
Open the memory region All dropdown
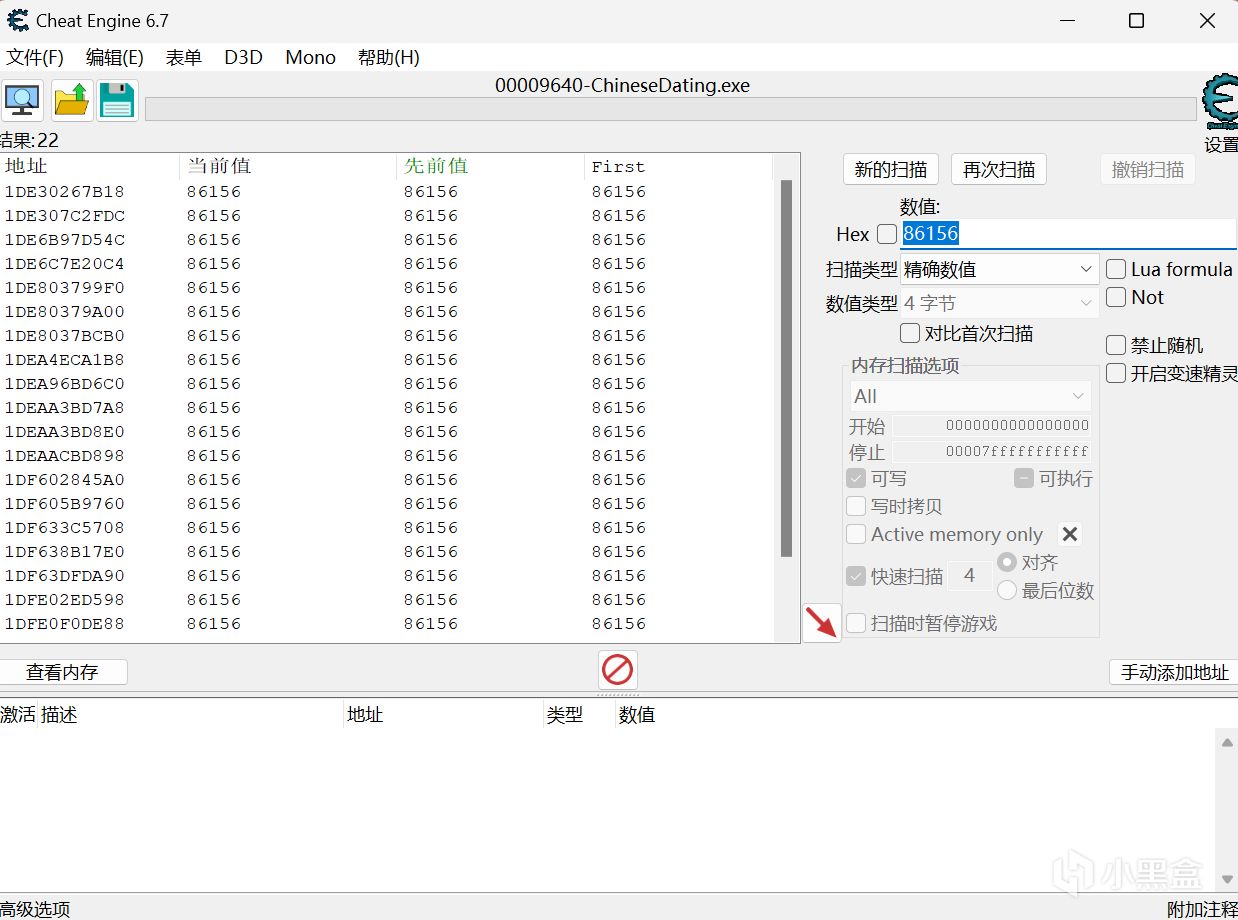click(970, 396)
